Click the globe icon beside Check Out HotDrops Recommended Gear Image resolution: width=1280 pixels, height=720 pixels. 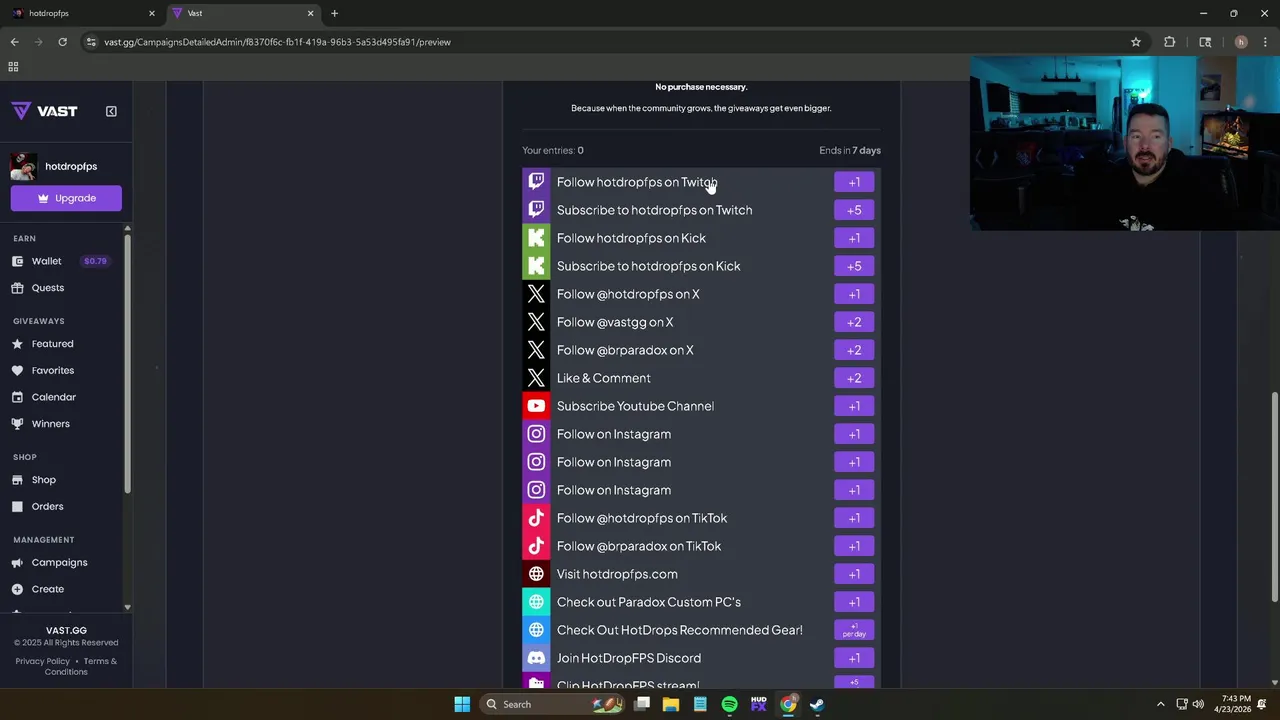coord(536,630)
